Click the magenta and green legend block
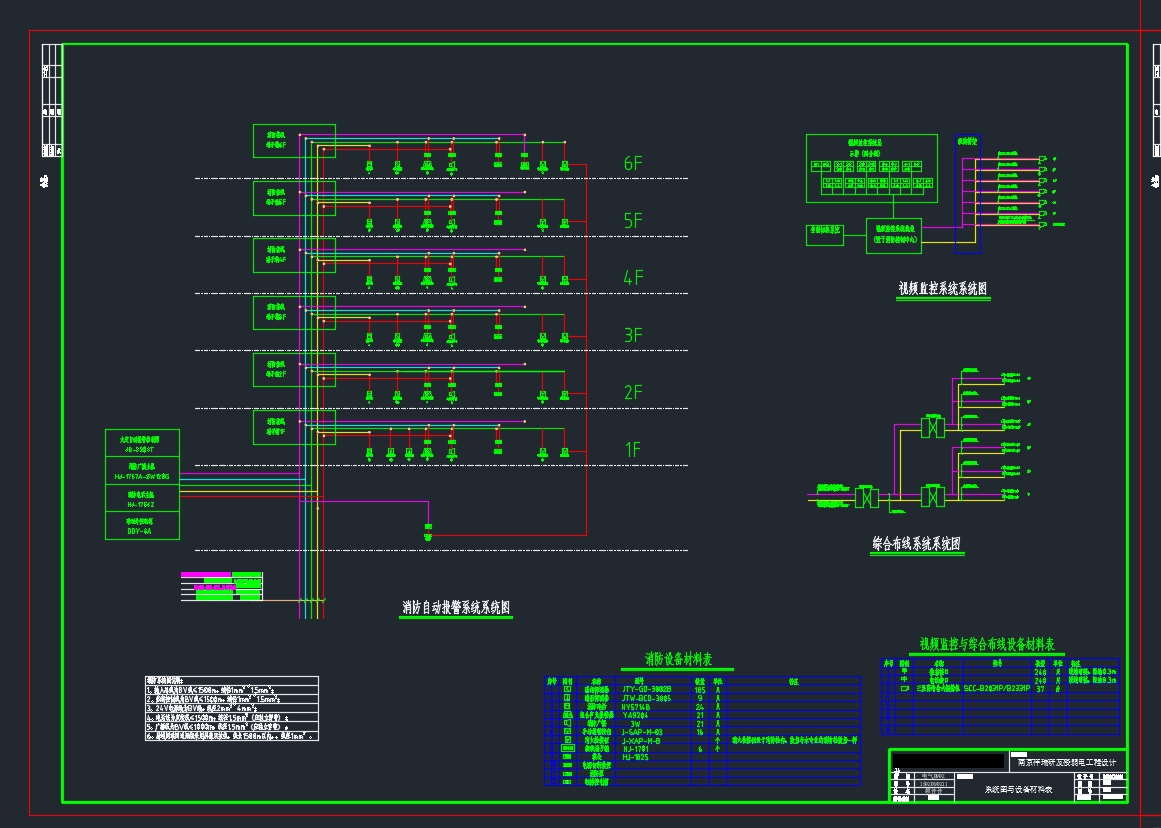This screenshot has width=1161, height=828. 221,586
